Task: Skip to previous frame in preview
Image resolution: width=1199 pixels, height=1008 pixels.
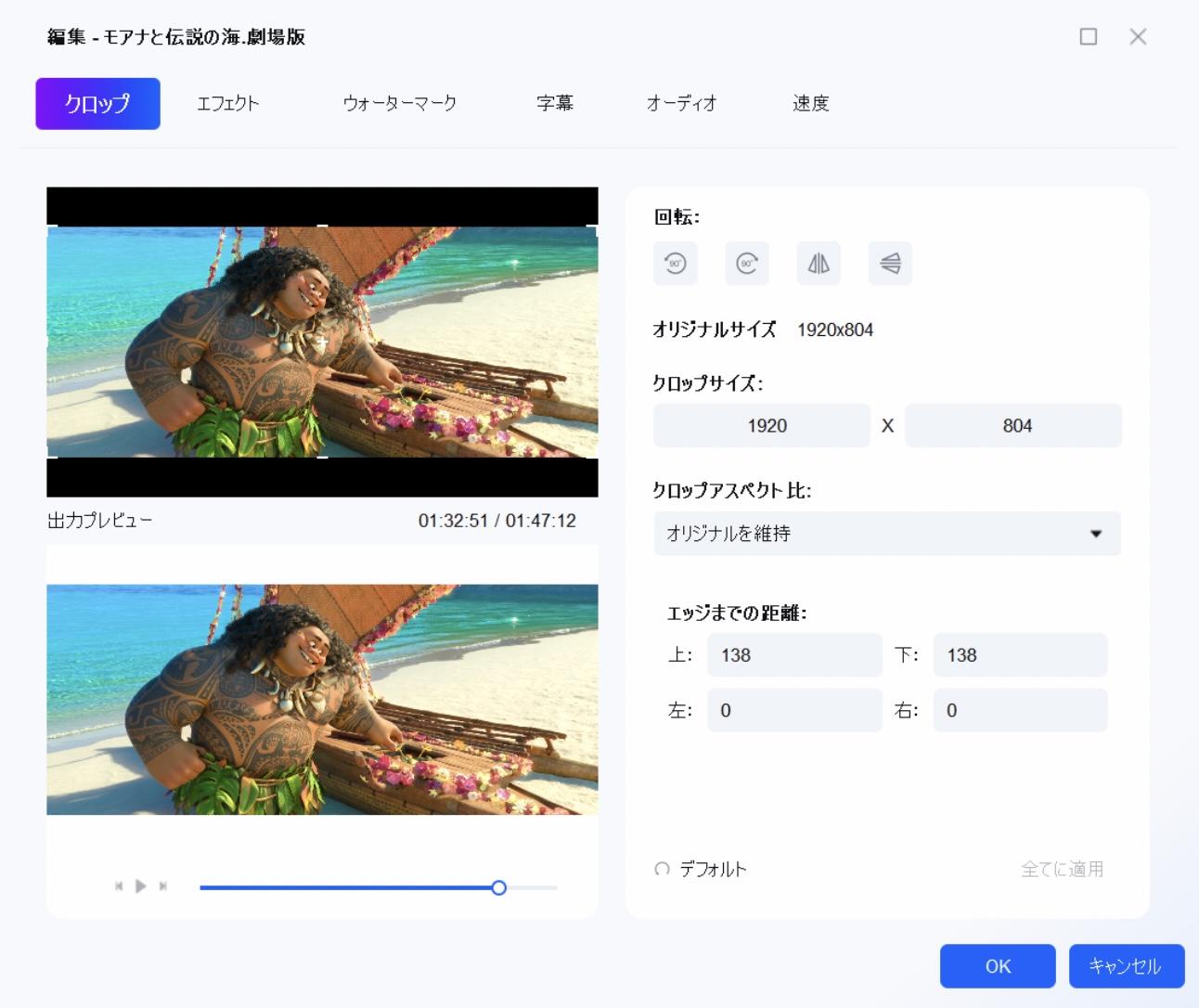Action: pos(119,886)
